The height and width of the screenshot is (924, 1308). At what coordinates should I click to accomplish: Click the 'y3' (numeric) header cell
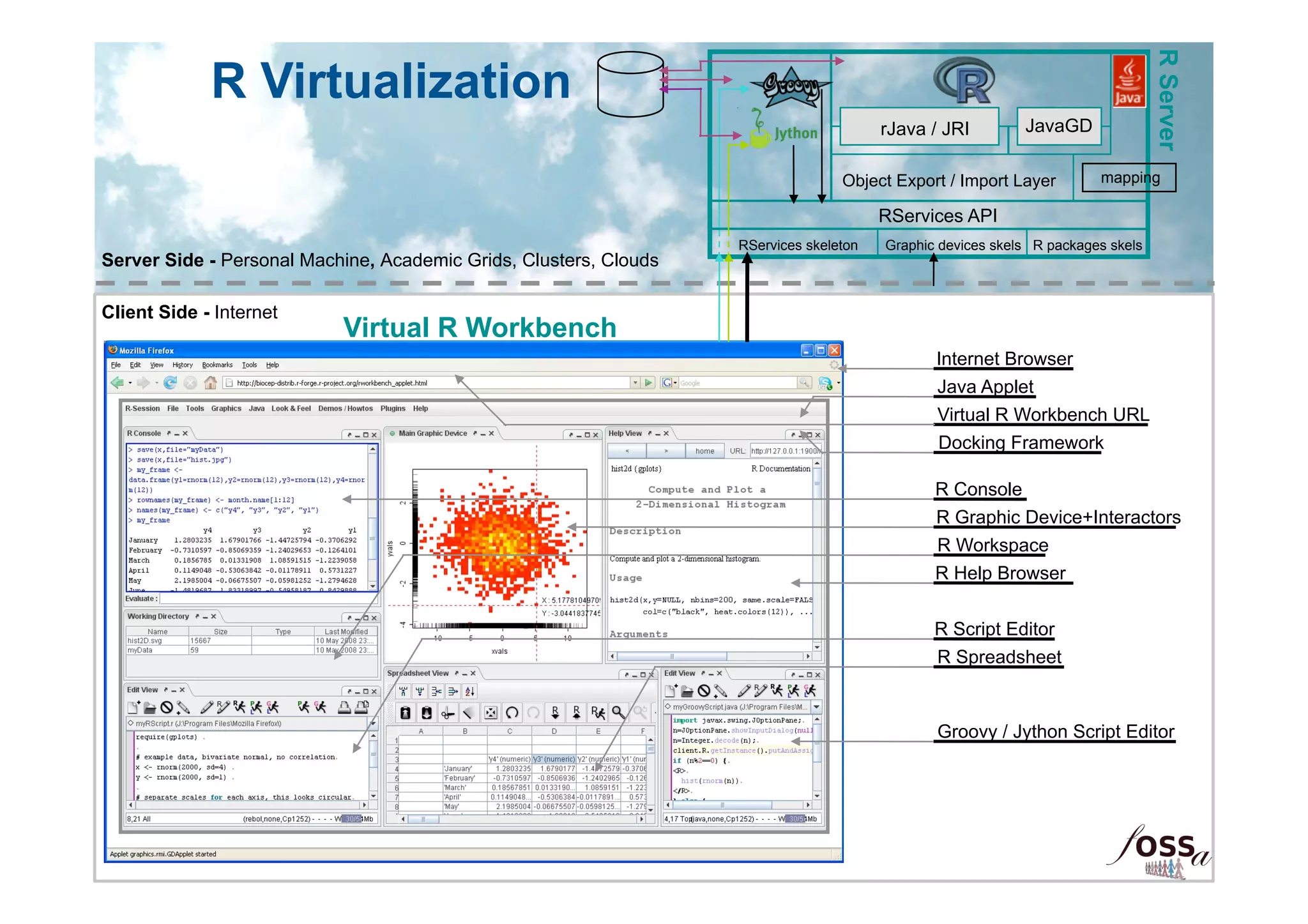[x=554, y=759]
